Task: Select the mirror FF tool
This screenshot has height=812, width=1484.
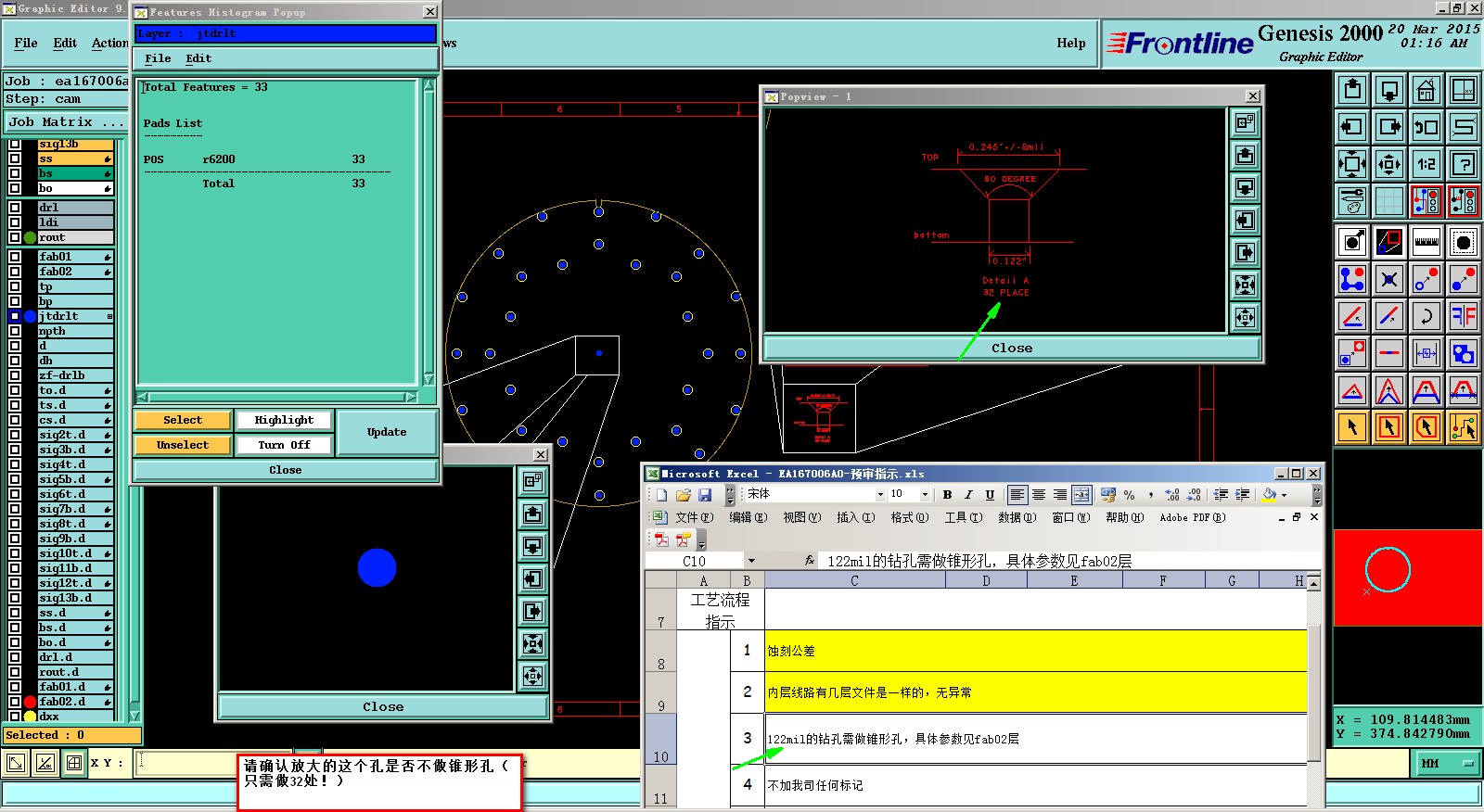Action: point(1463,316)
